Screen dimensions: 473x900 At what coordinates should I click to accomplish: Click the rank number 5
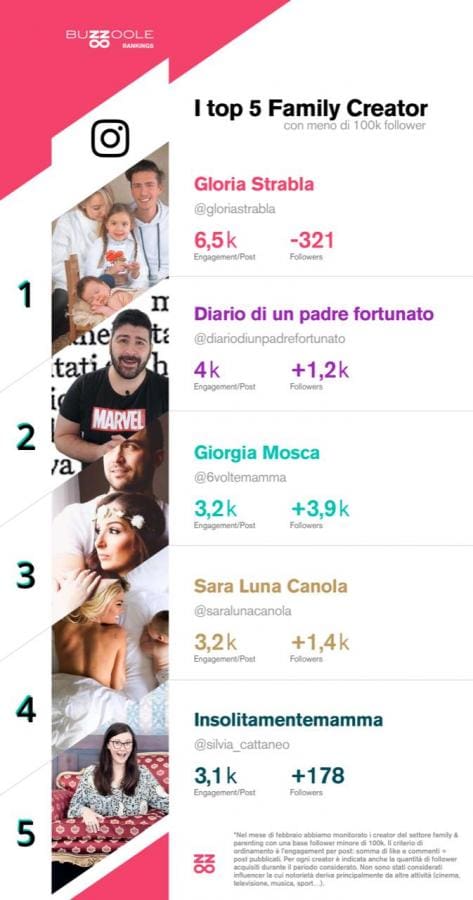[x=25, y=832]
